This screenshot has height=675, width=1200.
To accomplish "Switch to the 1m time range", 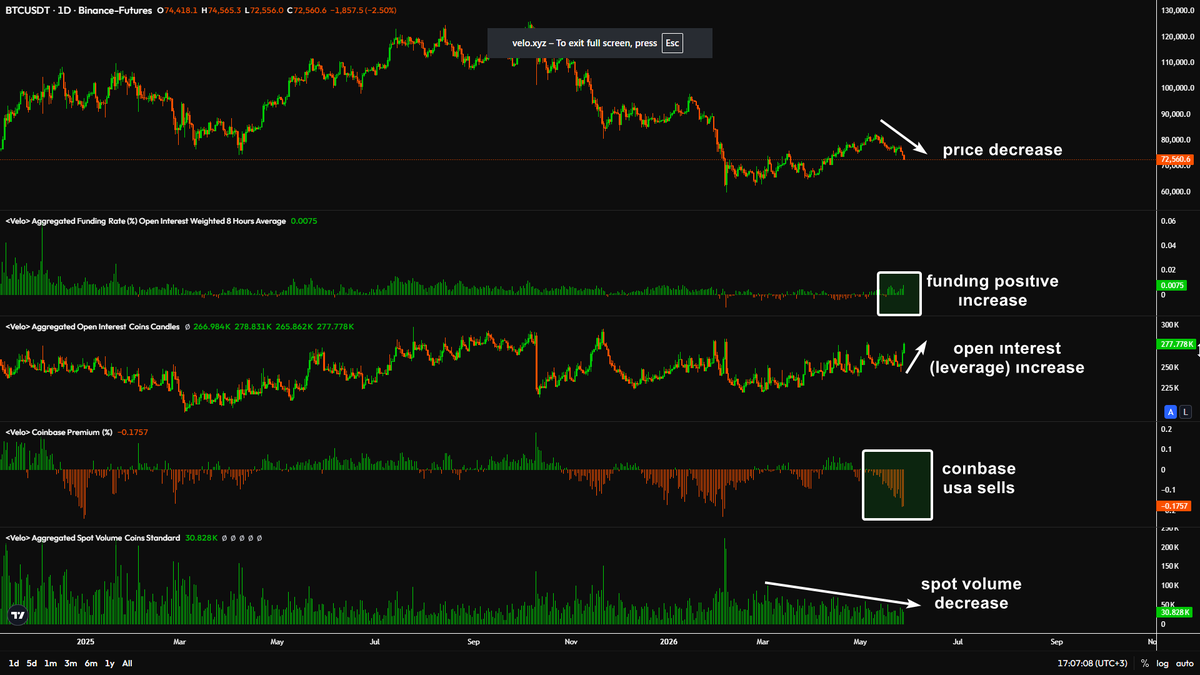I will coord(51,663).
